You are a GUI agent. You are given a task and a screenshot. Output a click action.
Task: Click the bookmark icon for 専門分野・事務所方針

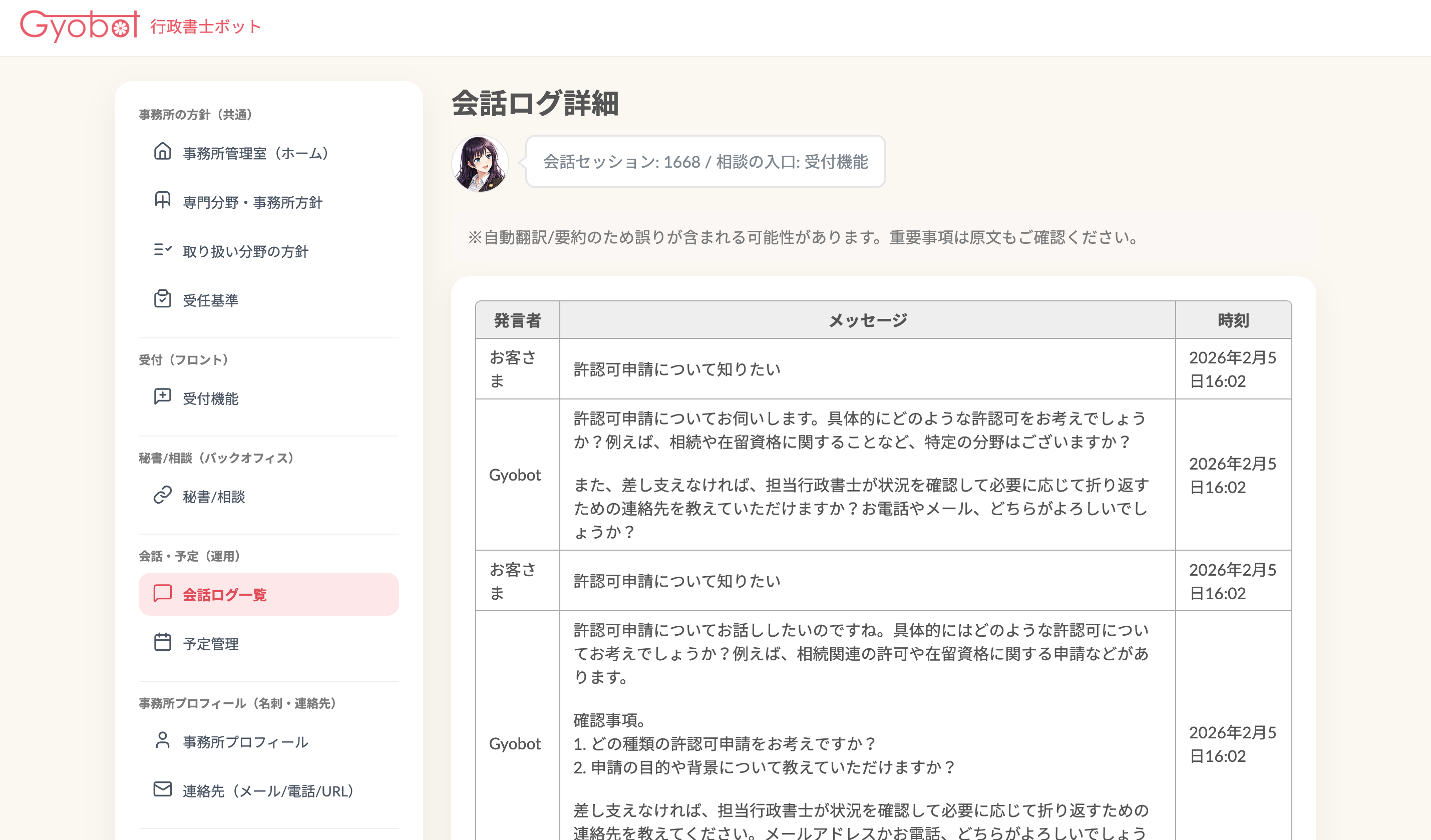[162, 200]
